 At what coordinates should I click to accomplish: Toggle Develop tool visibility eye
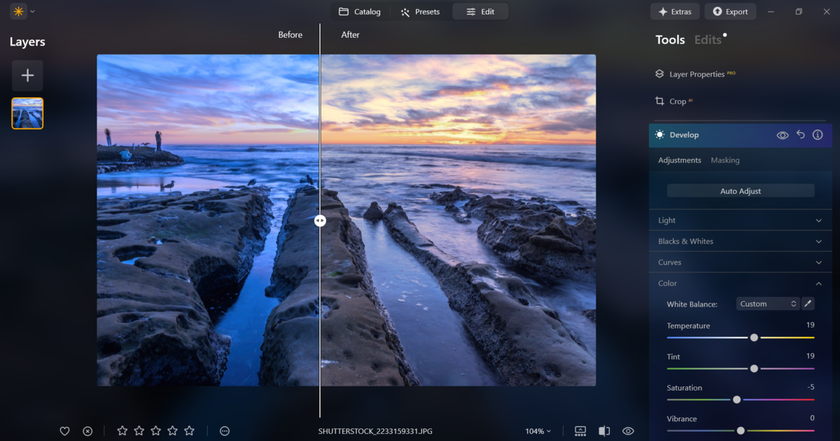[783, 135]
